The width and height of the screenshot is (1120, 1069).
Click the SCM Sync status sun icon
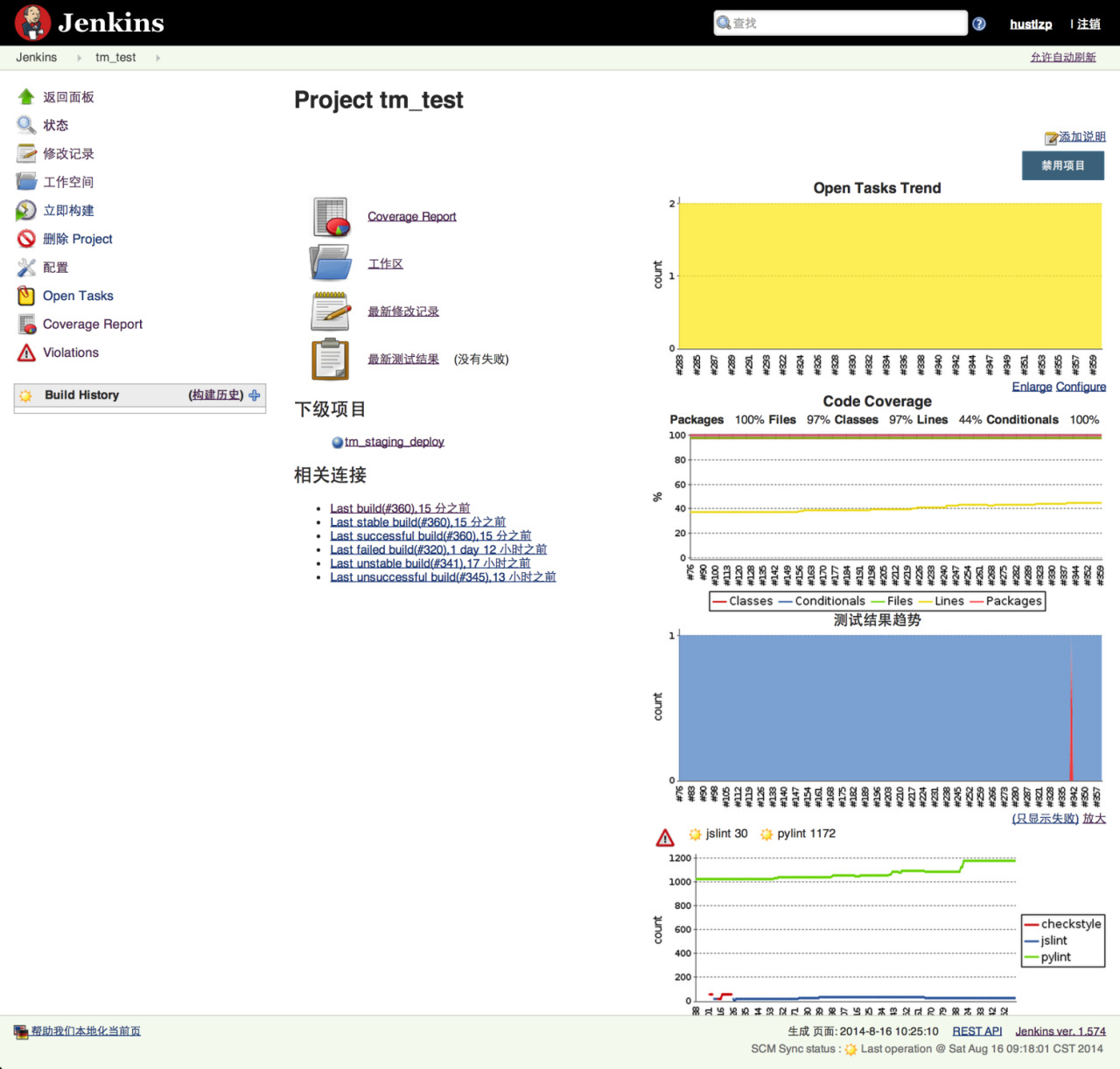(850, 1050)
